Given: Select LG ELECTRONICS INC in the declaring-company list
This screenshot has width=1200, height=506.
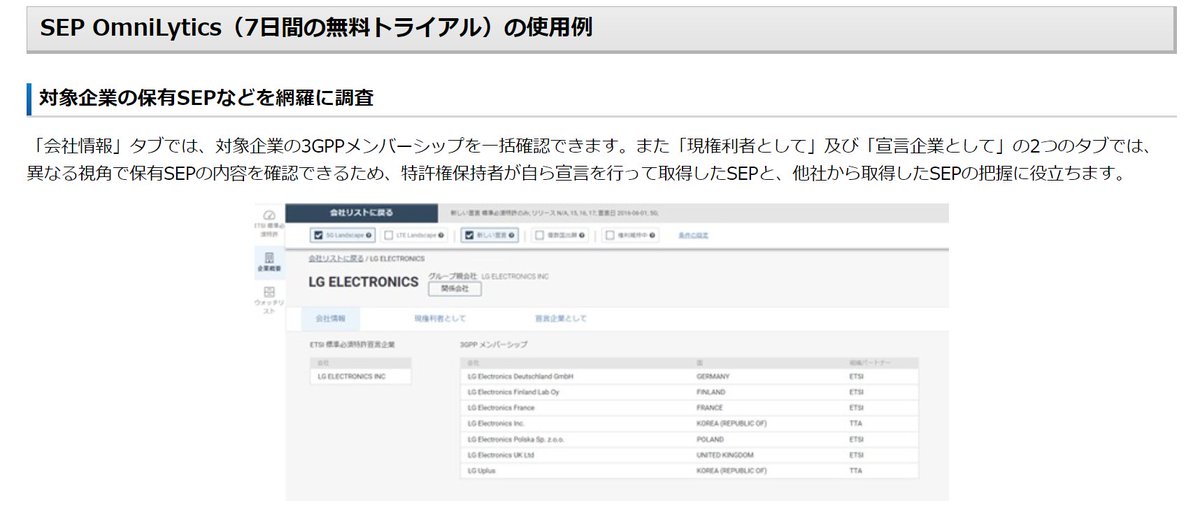Looking at the screenshot, I should pos(360,376).
